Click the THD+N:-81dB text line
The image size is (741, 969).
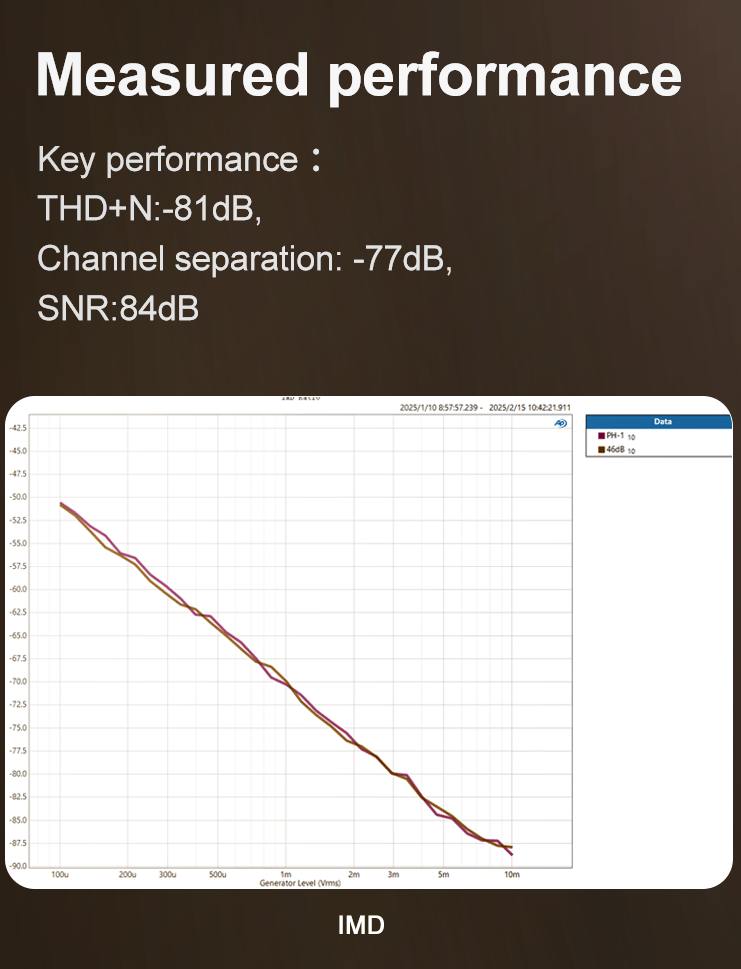pyautogui.click(x=150, y=209)
